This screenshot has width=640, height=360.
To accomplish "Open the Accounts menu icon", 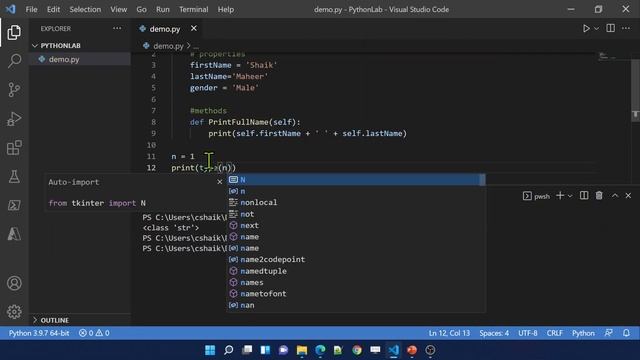I will (x=14, y=283).
